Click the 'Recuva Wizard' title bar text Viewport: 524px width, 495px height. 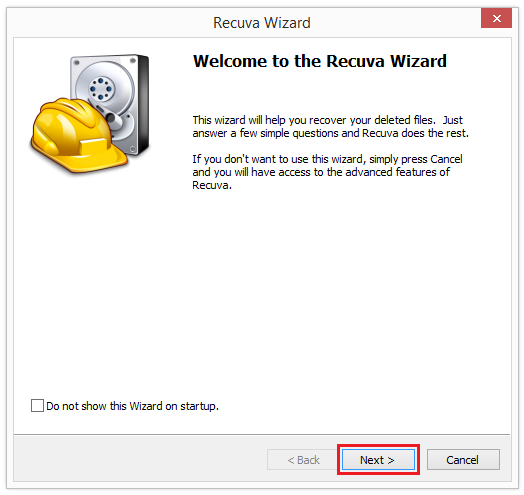262,23
